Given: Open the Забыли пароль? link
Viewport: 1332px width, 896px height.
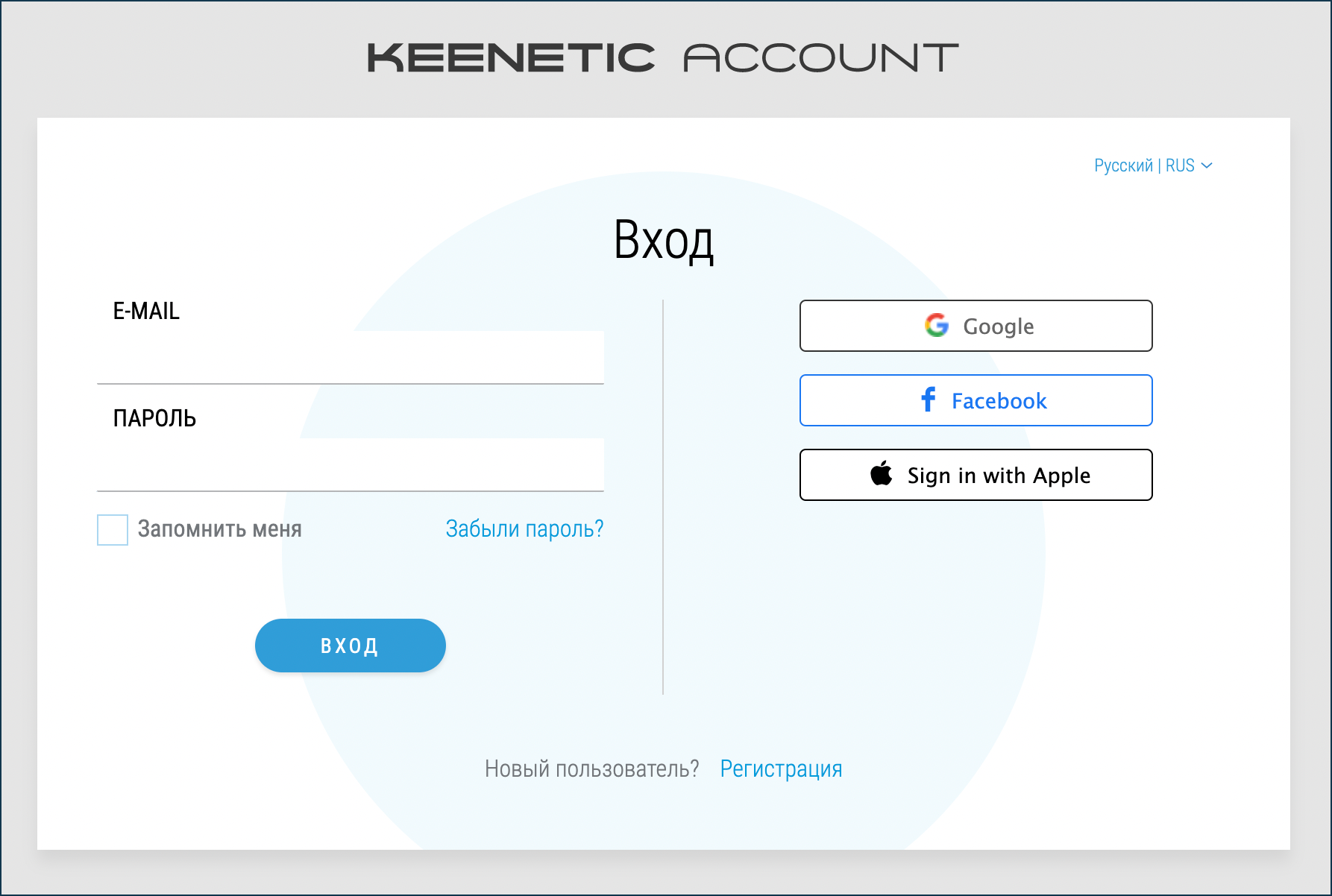Looking at the screenshot, I should click(x=524, y=529).
